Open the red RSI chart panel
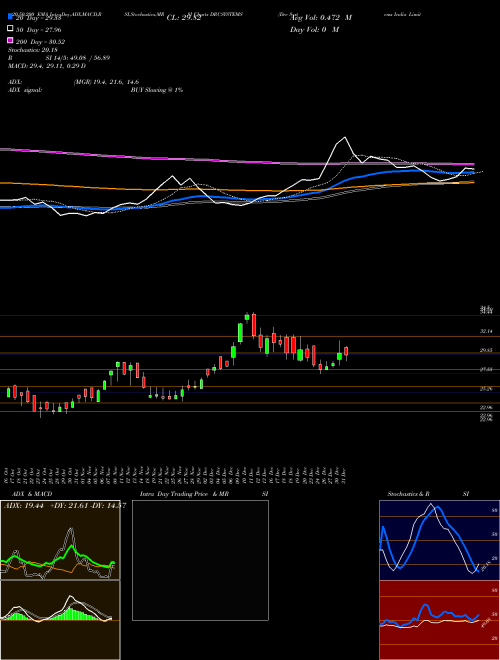 coord(439,620)
